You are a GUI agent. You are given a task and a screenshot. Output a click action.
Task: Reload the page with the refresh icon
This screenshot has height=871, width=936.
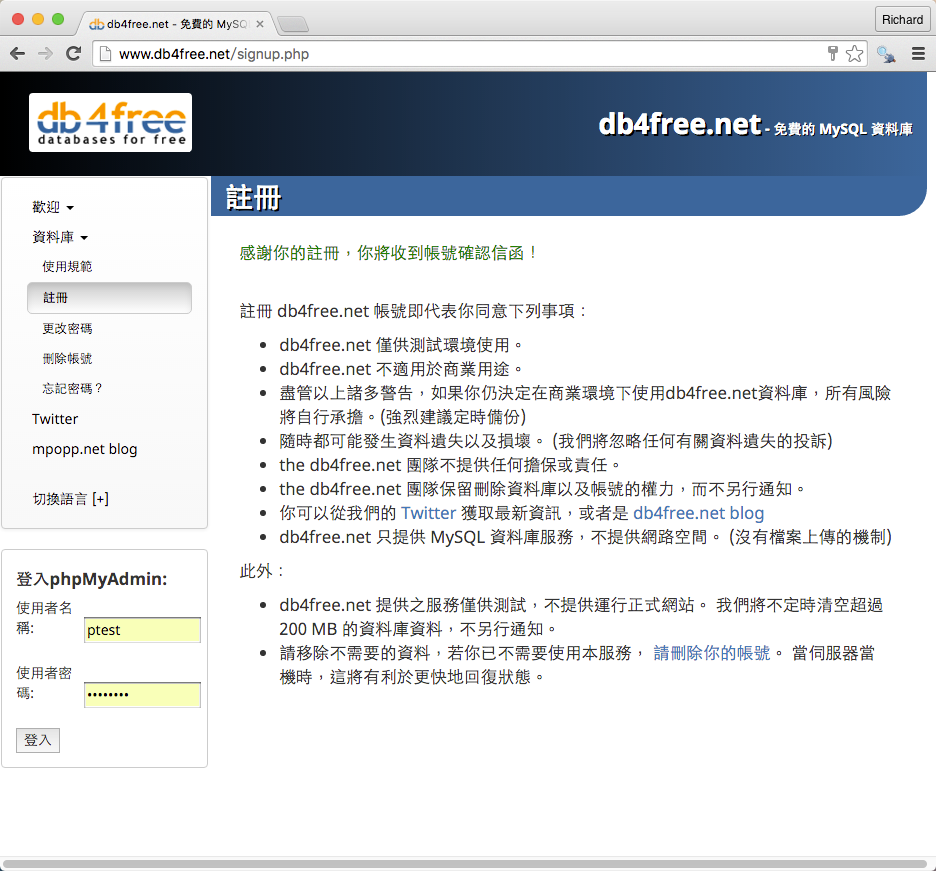pyautogui.click(x=73, y=54)
